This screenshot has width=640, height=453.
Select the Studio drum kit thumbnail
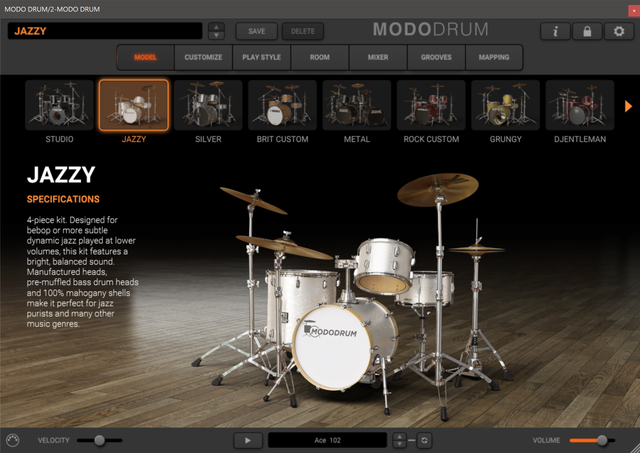point(60,105)
